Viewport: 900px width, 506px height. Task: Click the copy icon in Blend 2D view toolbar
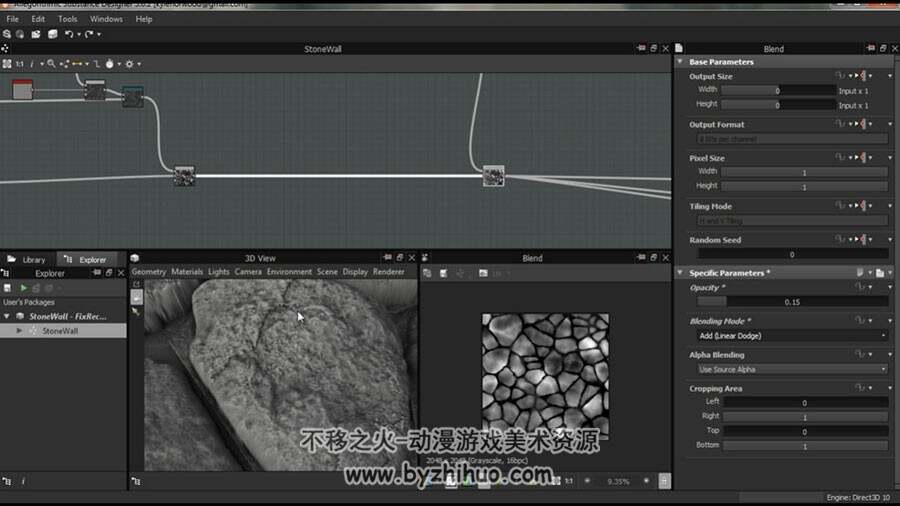click(x=426, y=274)
